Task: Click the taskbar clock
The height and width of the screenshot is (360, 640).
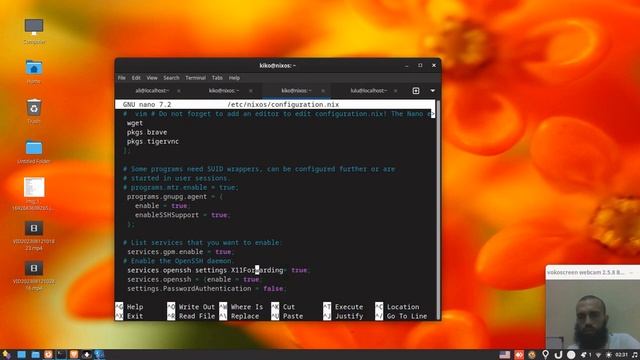Action: (x=622, y=355)
